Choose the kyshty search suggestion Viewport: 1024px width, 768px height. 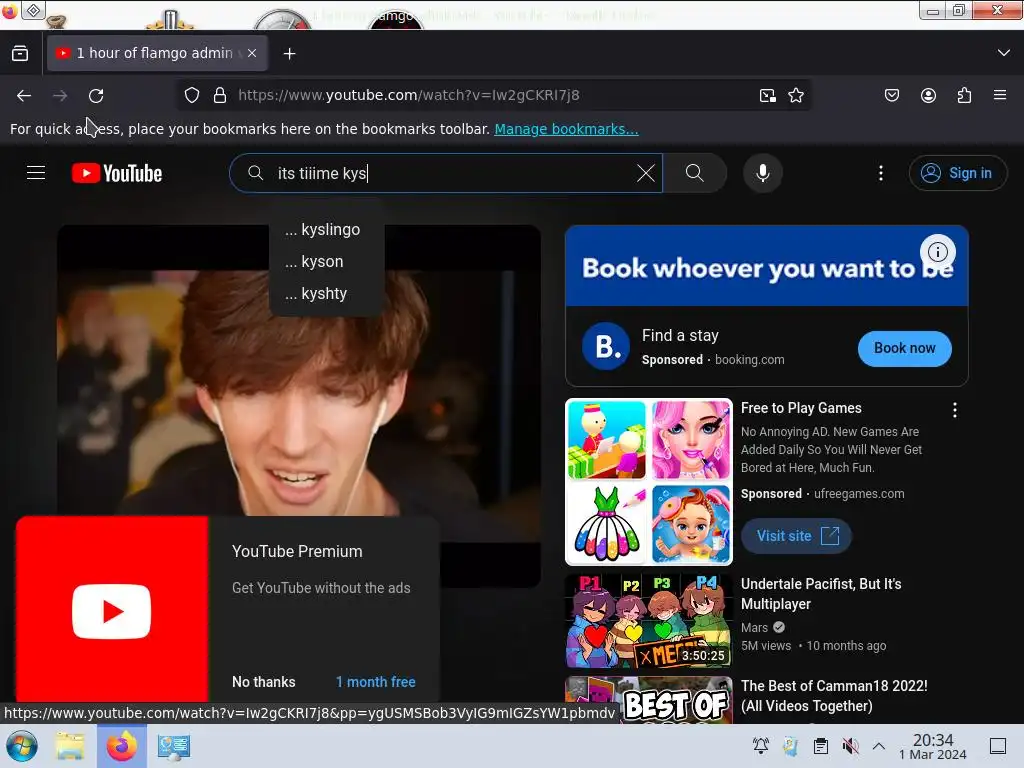(x=327, y=293)
